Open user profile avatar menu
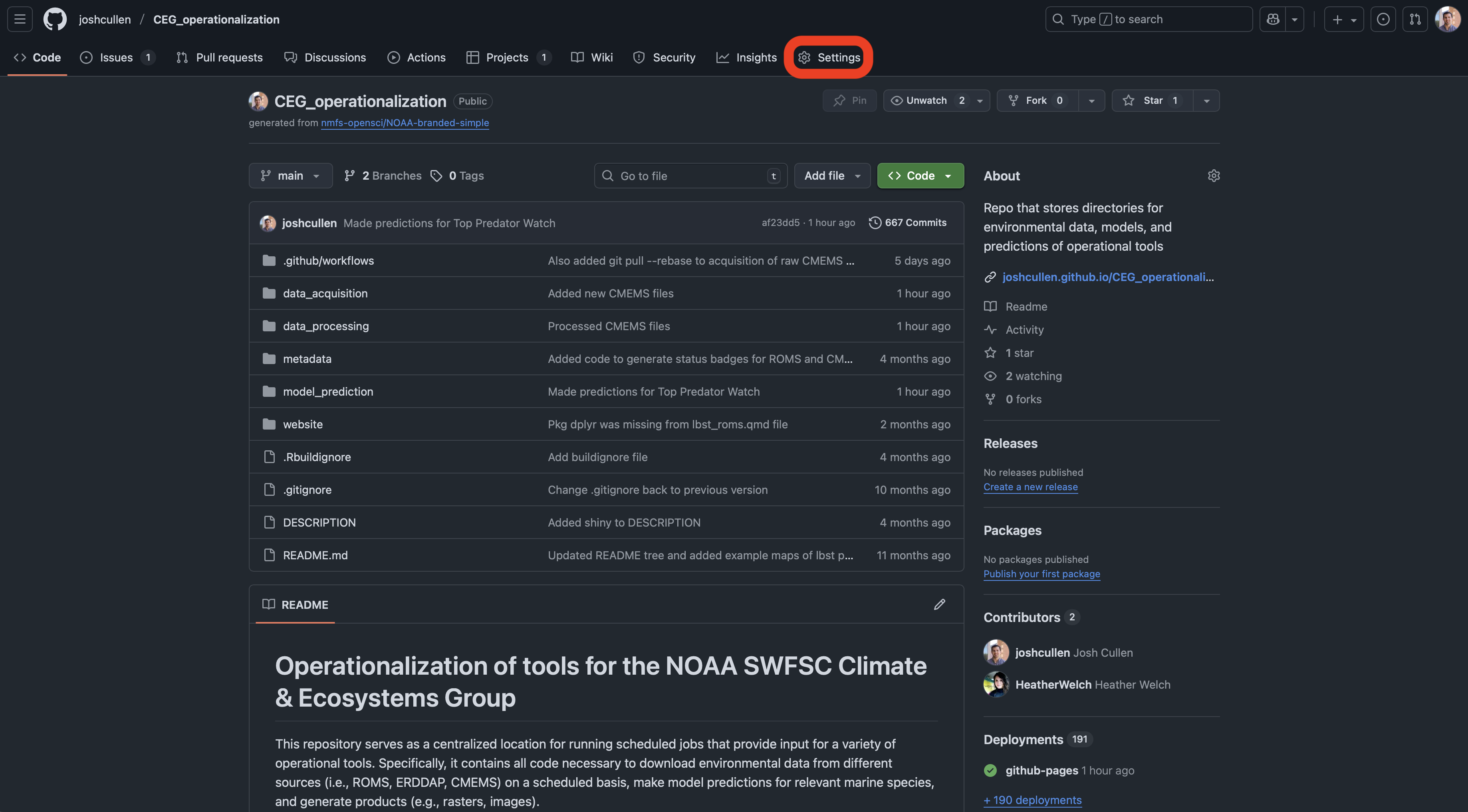The image size is (1468, 812). [1448, 20]
